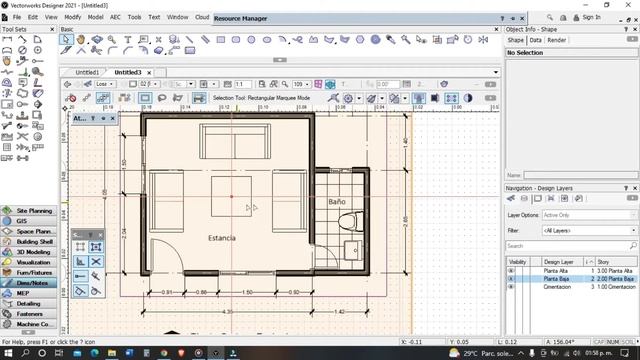The height and width of the screenshot is (360, 640).
Task: Open the GIS tool set
Action: (29, 221)
